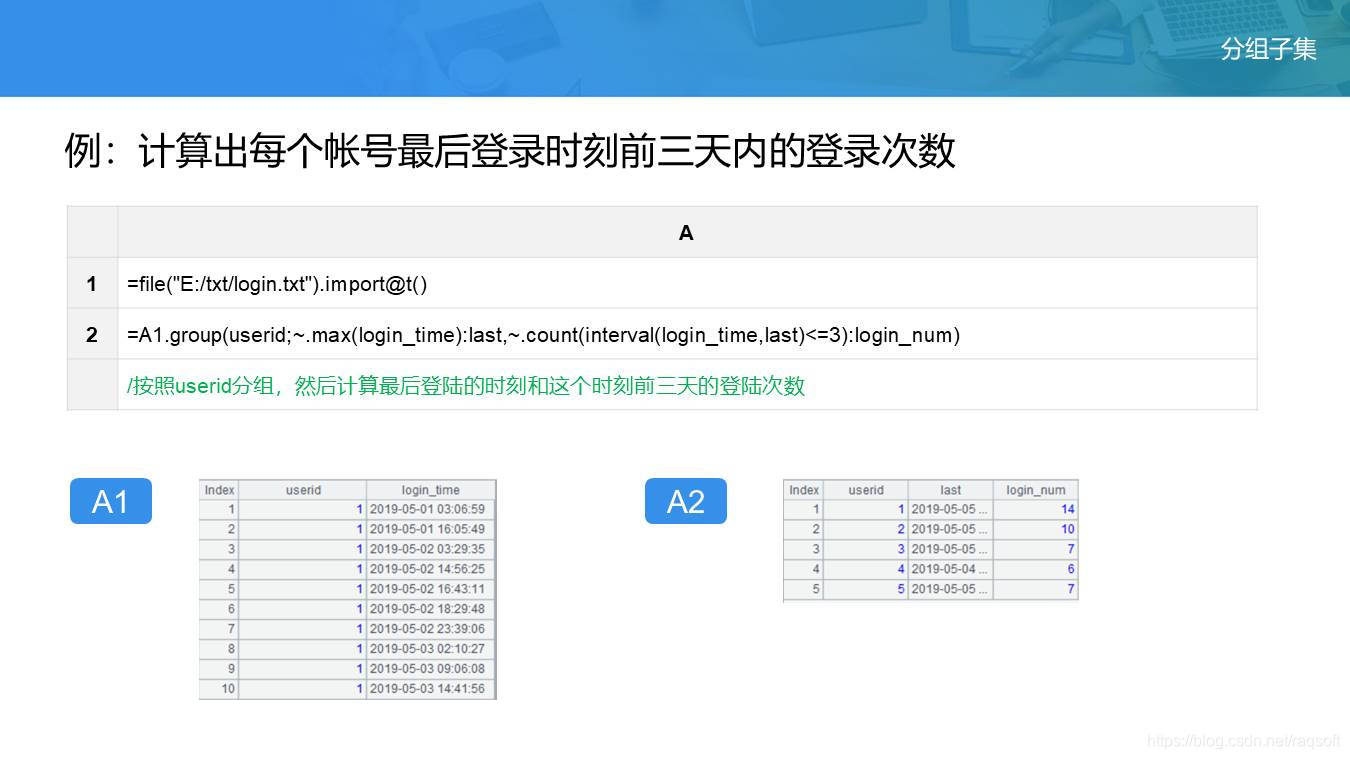Screen dimensions: 1350x759
Task: Click the login_time column header
Action: point(431,490)
